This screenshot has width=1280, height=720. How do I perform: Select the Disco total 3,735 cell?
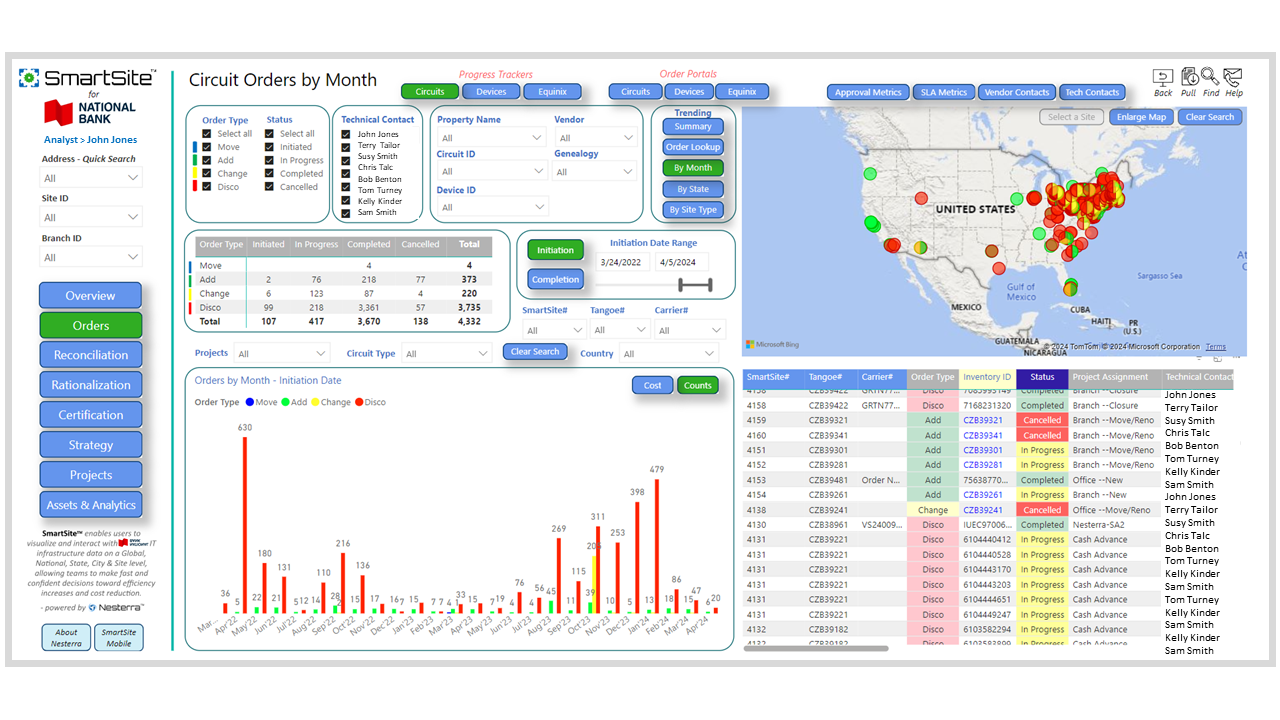tap(469, 308)
